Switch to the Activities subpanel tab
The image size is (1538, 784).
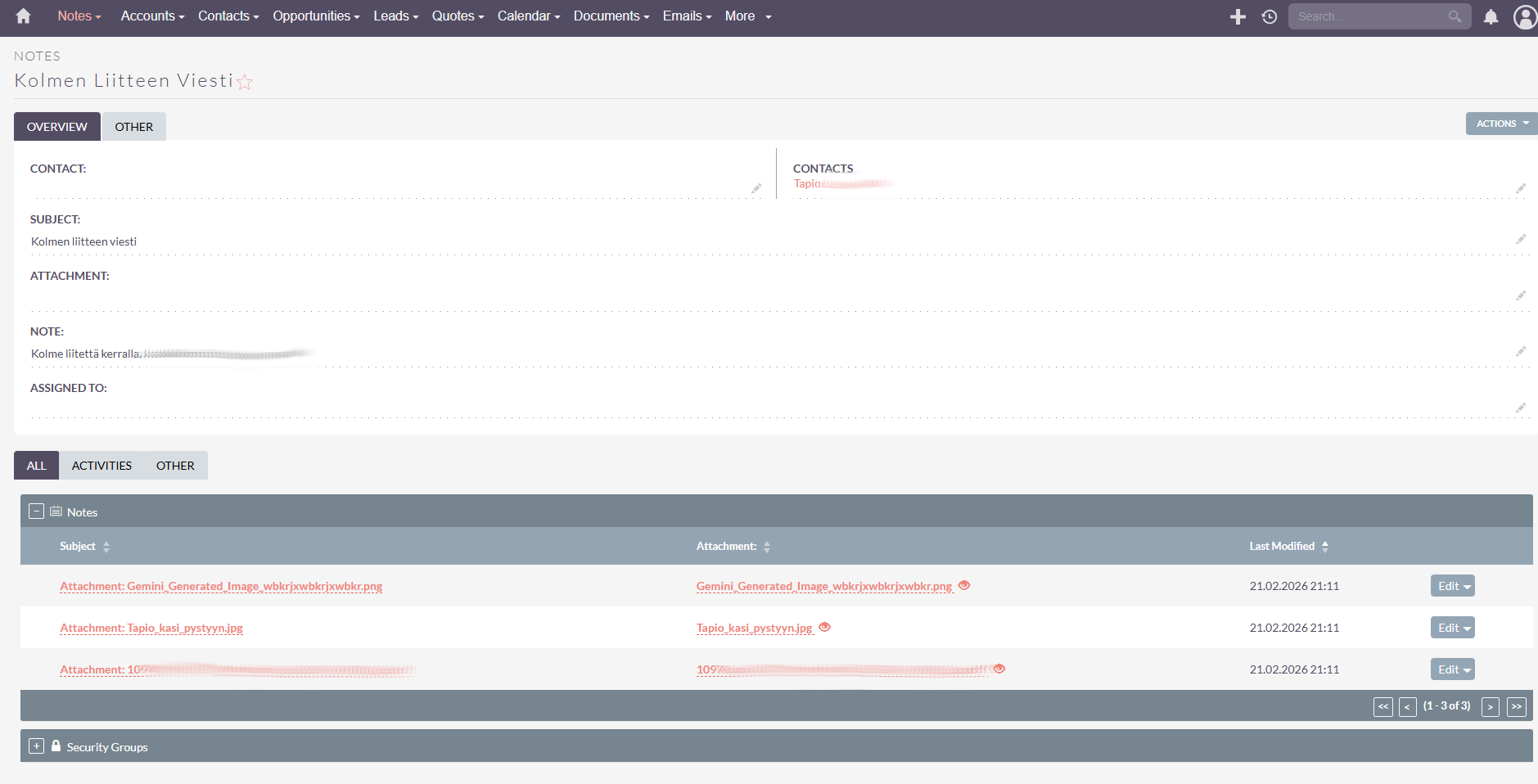tap(101, 466)
